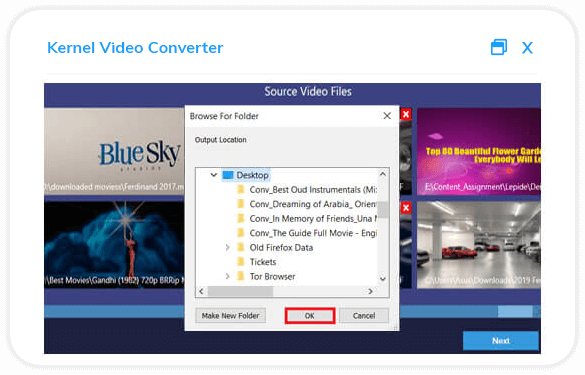The image size is (585, 375).
Task: Select the car garage video thumbnail
Action: (479, 244)
